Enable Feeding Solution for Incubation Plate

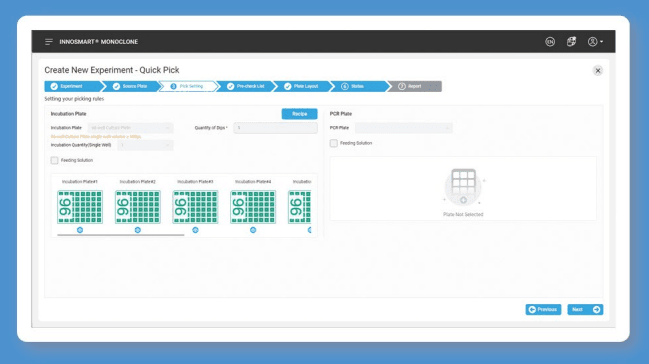(54, 160)
